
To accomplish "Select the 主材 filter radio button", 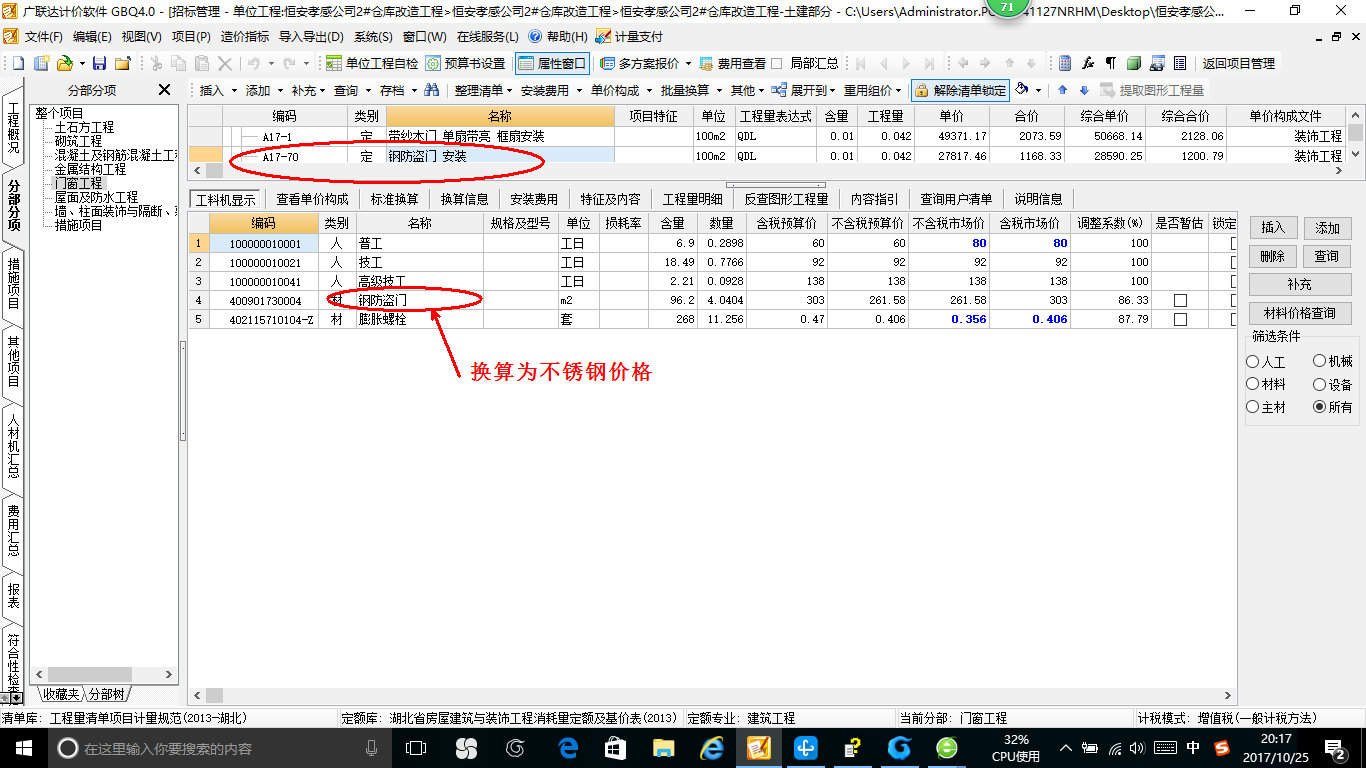I will (1253, 407).
